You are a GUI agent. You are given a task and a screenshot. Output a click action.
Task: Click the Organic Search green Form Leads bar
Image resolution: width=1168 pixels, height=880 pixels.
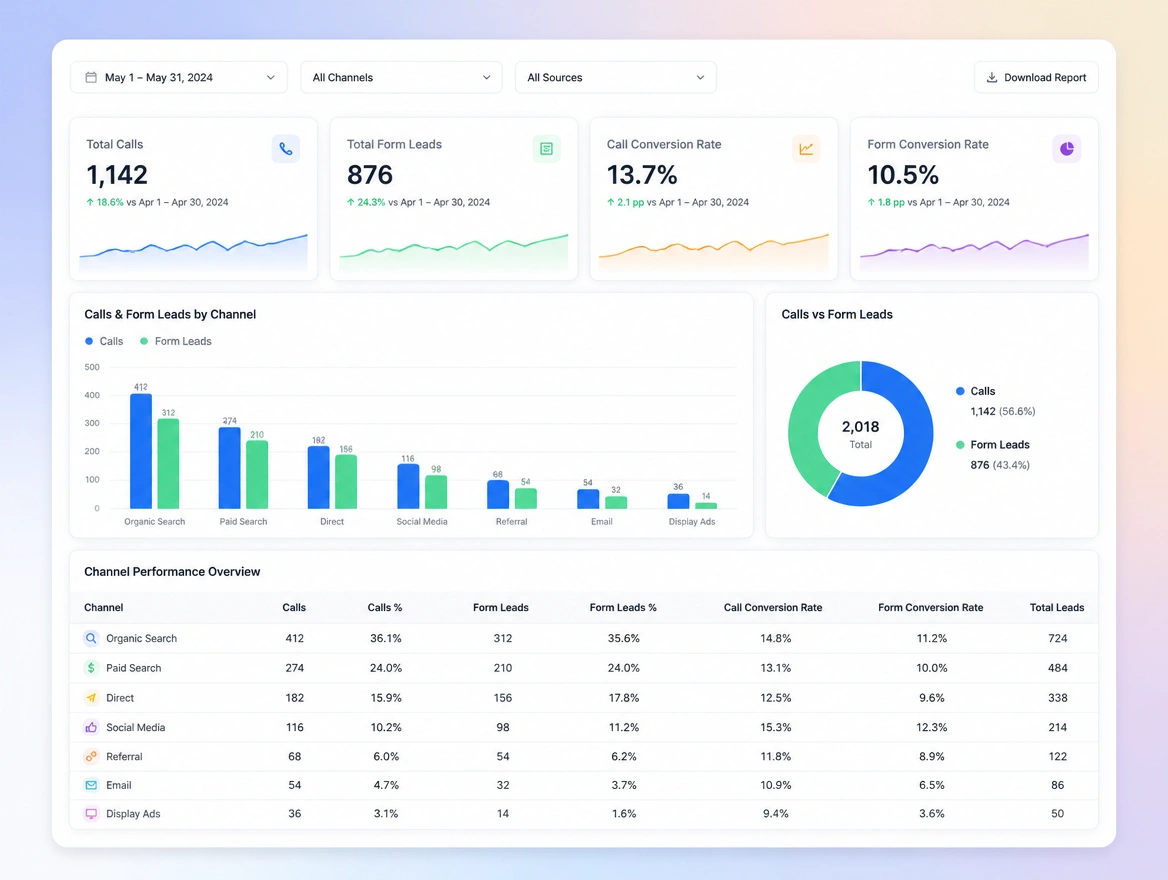(168, 463)
